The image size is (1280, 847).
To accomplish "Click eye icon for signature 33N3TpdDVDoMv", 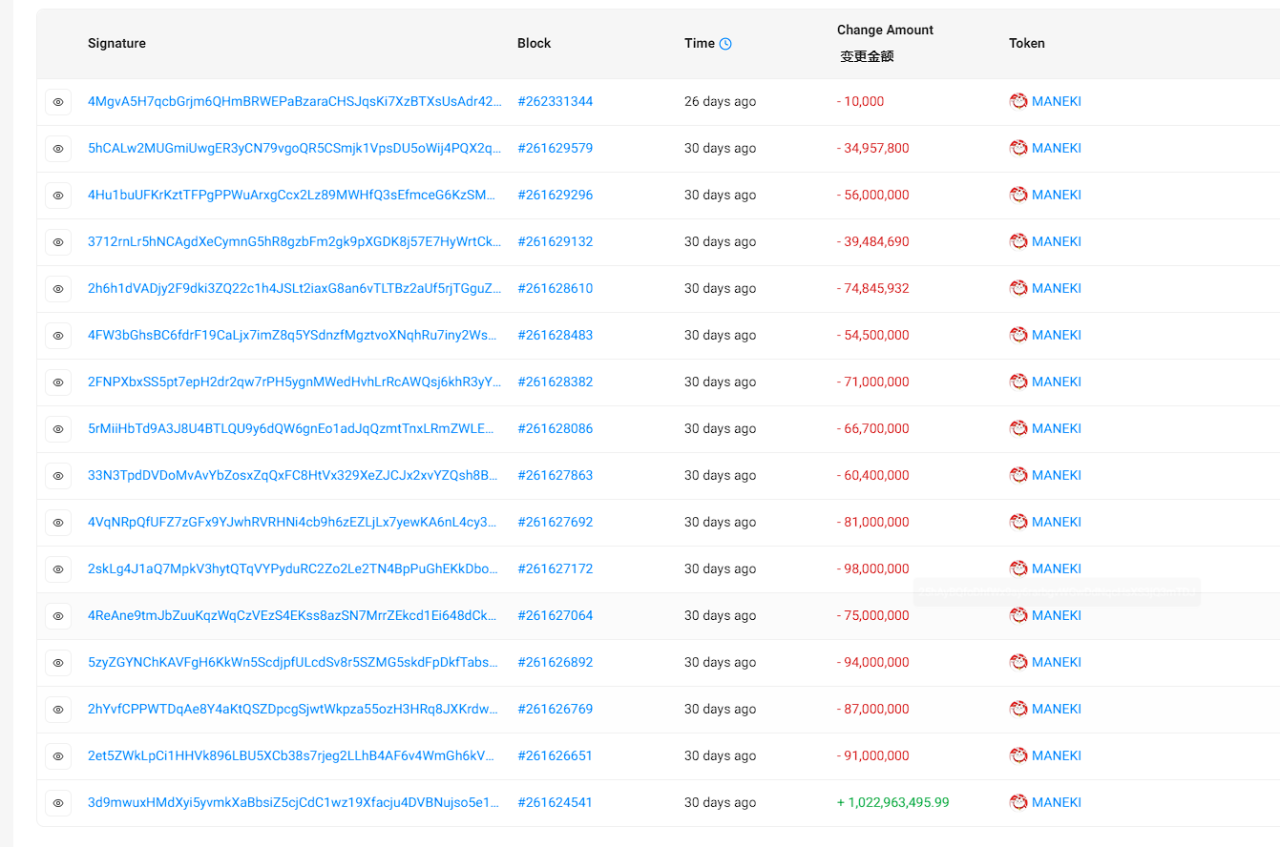I will point(58,476).
